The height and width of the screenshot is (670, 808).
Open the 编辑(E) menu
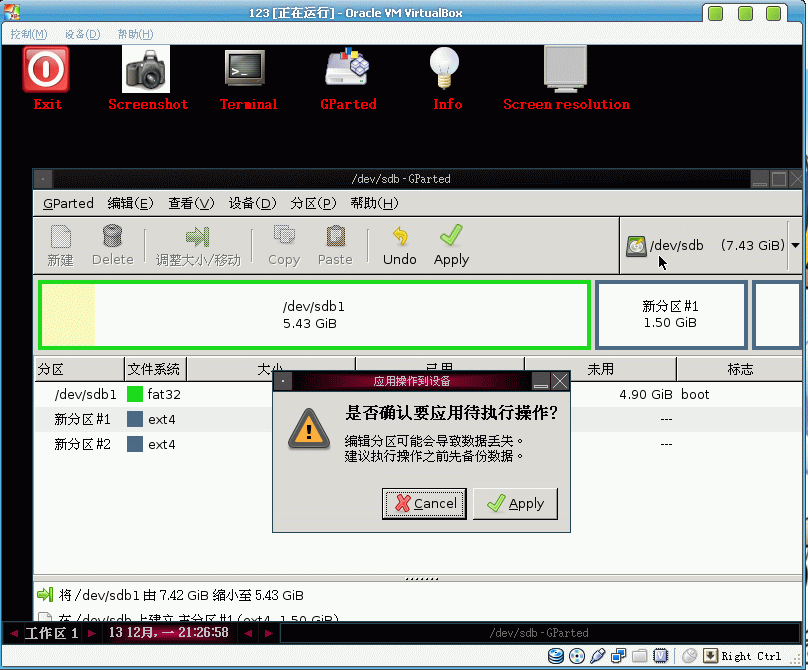click(x=130, y=204)
